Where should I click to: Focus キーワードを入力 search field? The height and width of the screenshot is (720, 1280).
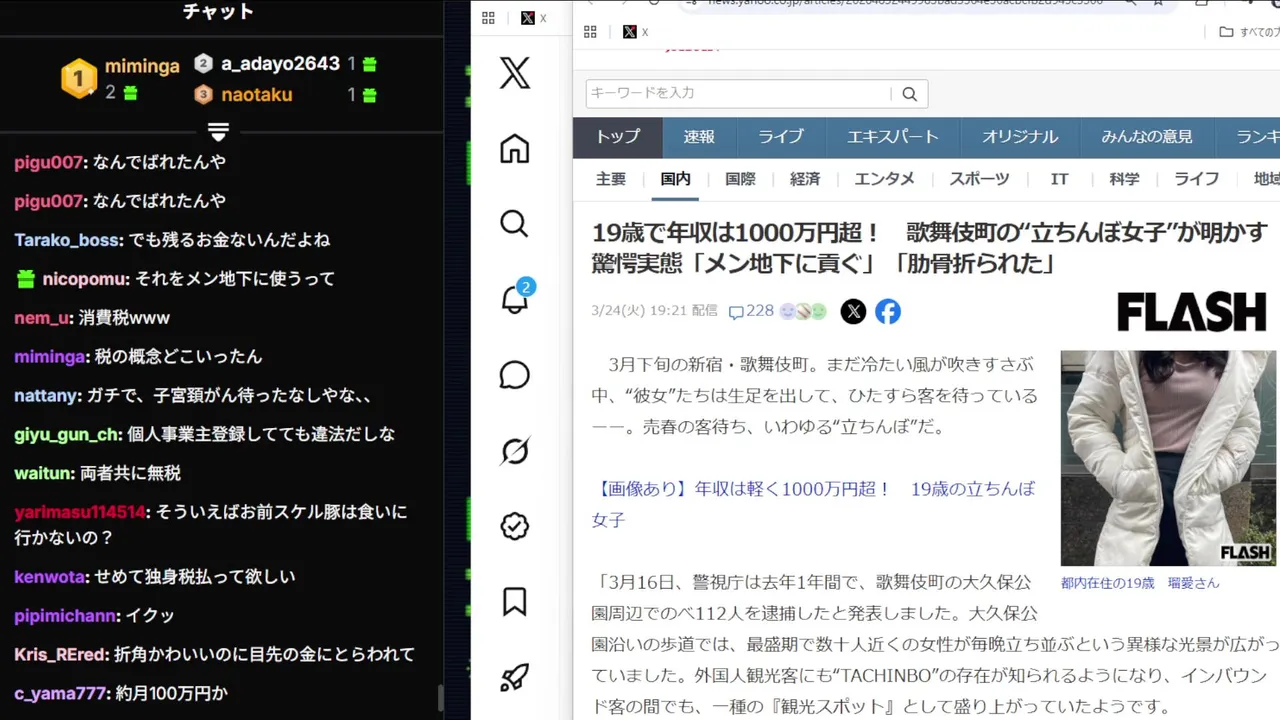tap(738, 94)
